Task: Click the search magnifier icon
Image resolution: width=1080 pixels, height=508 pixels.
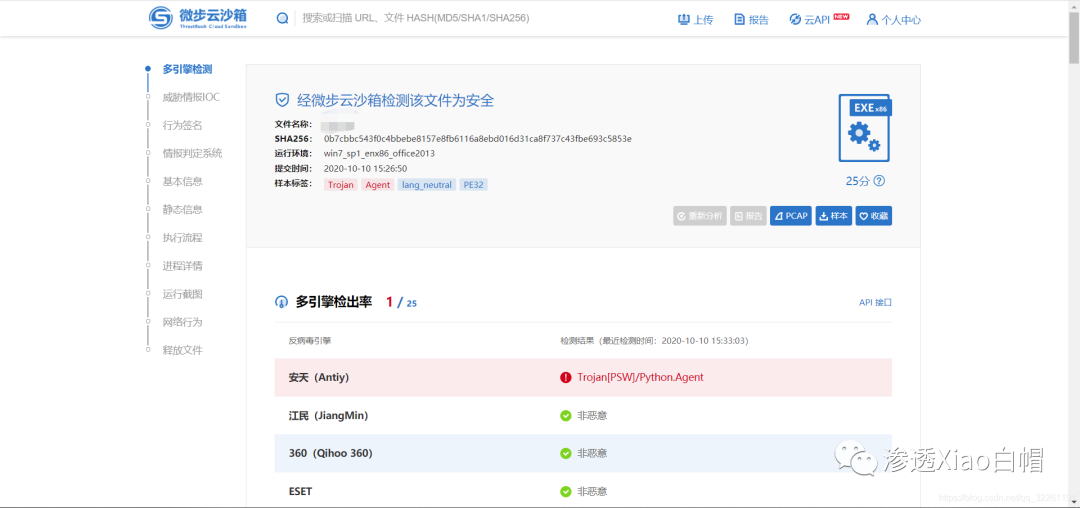Action: click(x=282, y=19)
